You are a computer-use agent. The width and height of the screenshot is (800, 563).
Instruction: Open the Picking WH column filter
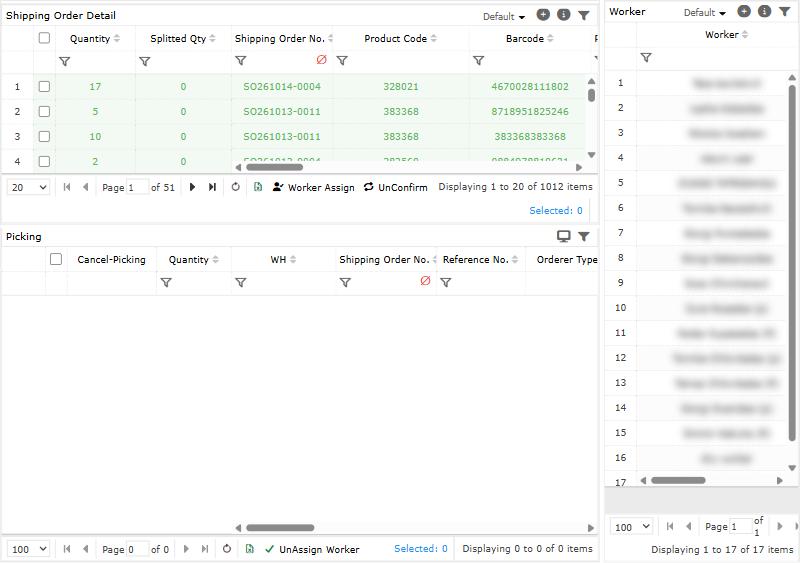[241, 282]
